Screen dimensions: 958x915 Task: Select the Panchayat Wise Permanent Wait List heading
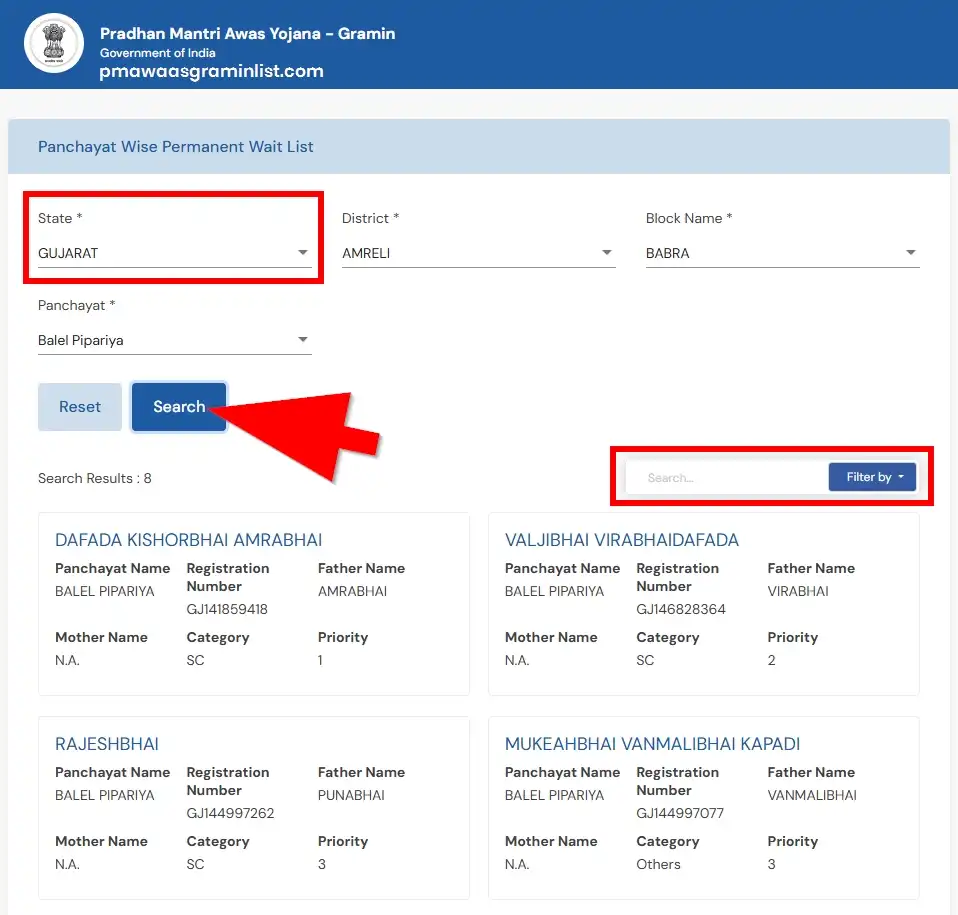[x=175, y=147]
